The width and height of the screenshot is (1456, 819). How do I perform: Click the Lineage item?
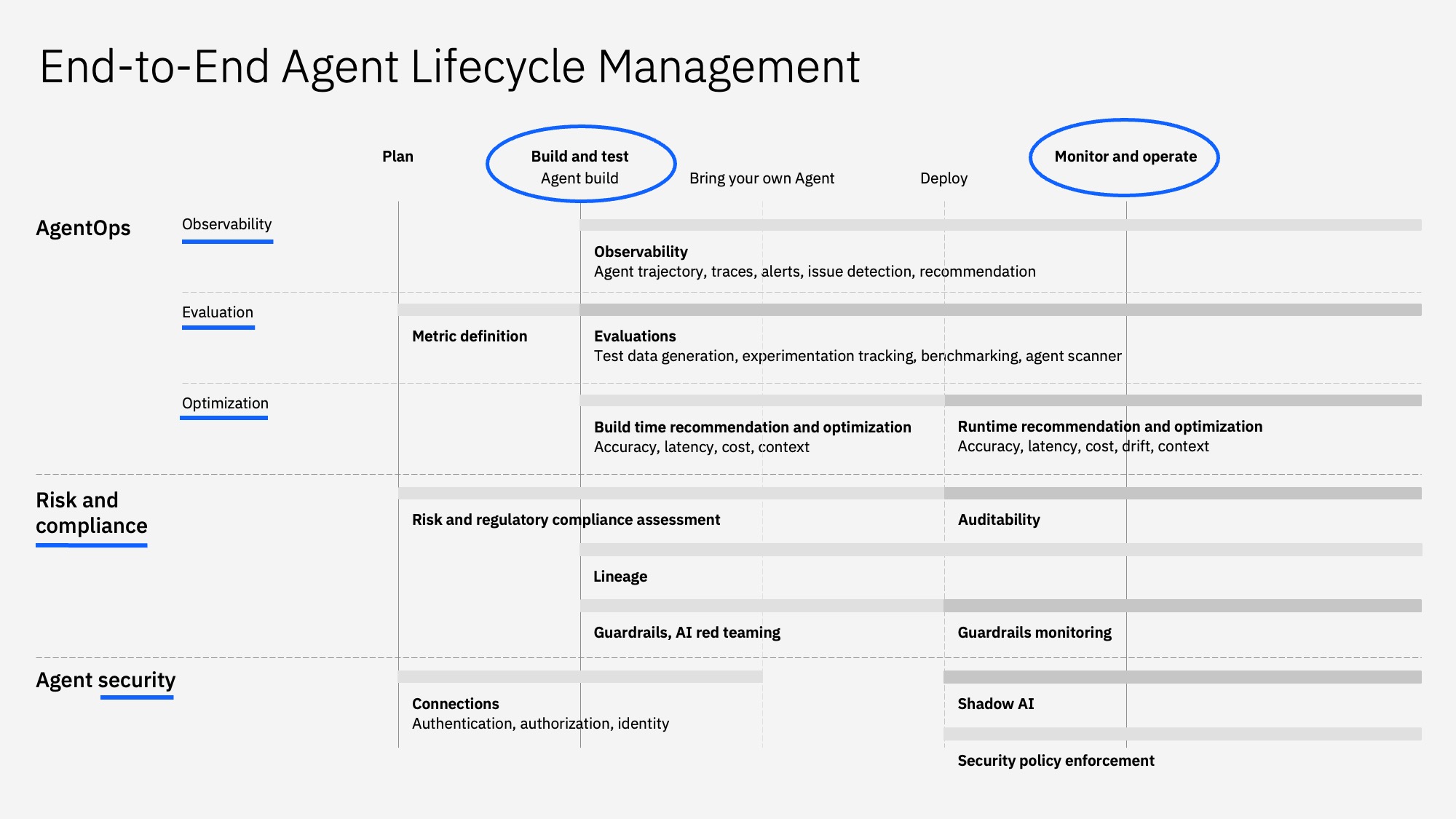(x=620, y=577)
